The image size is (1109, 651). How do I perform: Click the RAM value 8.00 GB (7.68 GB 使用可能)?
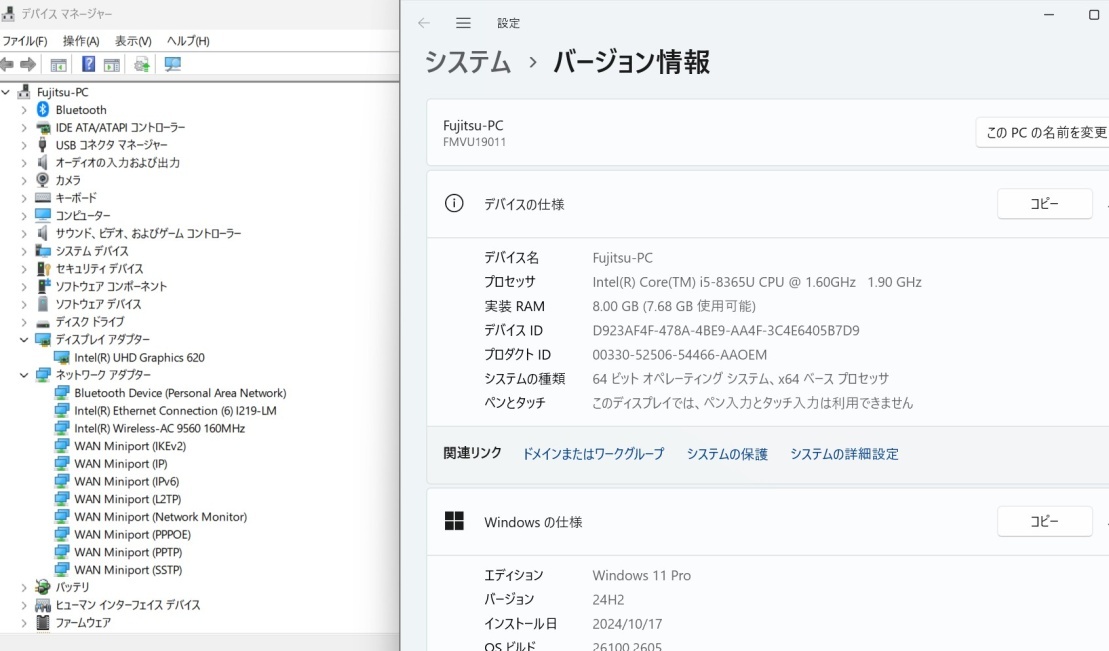click(x=674, y=306)
